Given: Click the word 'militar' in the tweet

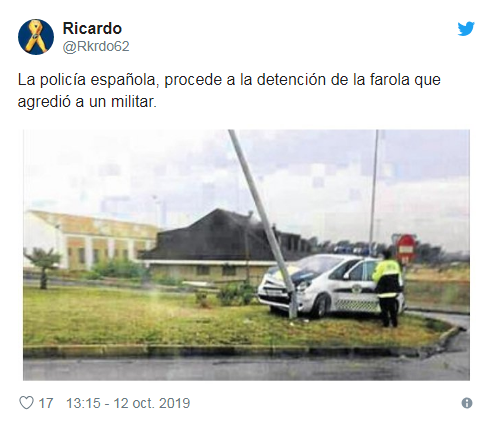Looking at the screenshot, I should pyautogui.click(x=134, y=101).
